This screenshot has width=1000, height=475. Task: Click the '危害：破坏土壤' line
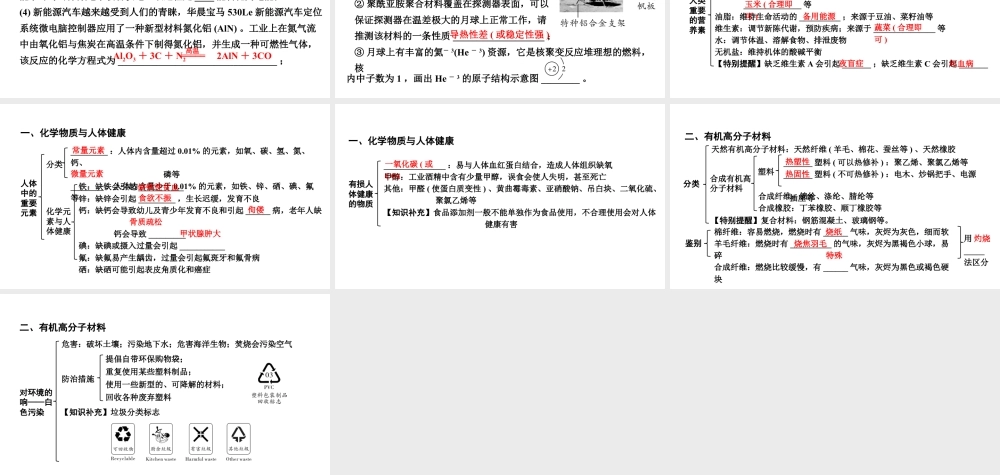177,344
